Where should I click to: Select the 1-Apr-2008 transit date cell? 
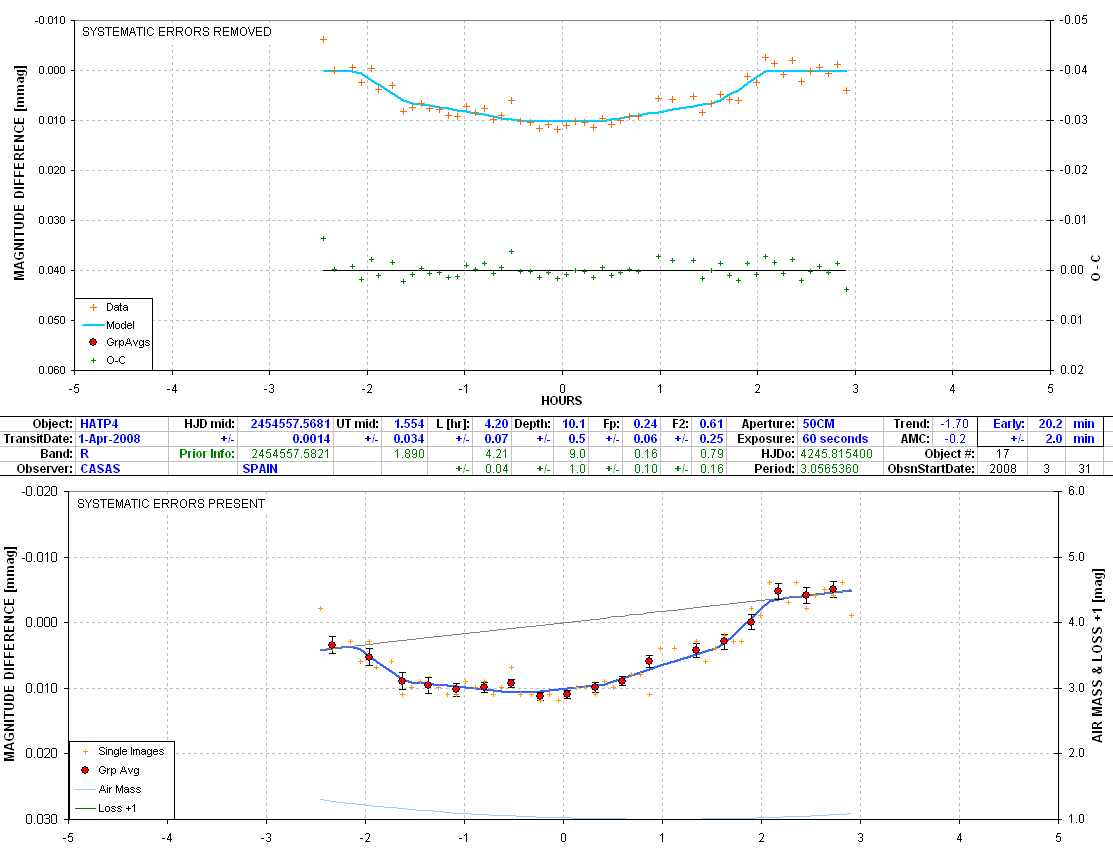tap(109, 439)
